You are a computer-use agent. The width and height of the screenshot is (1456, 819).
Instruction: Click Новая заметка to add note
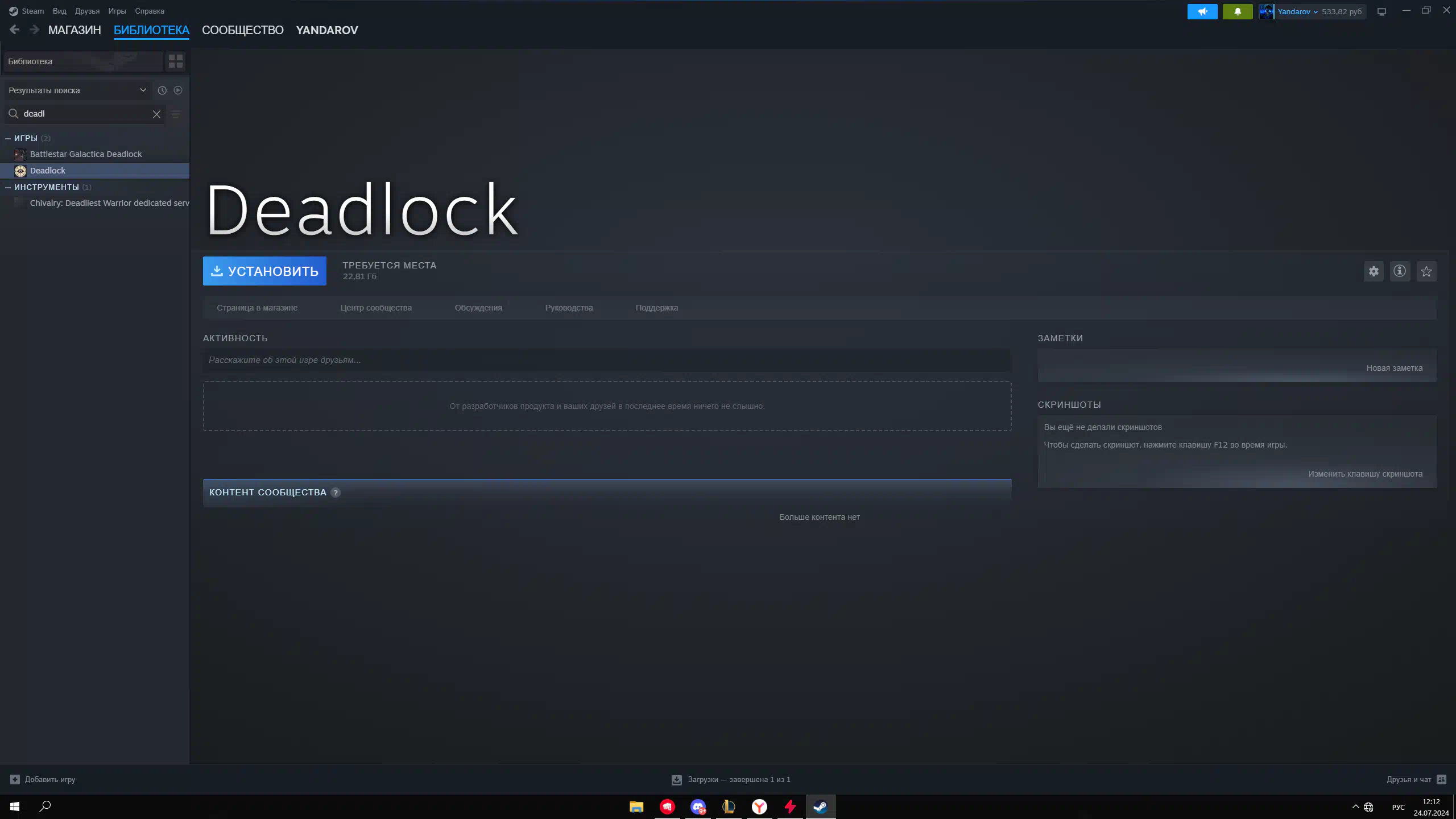tap(1395, 368)
